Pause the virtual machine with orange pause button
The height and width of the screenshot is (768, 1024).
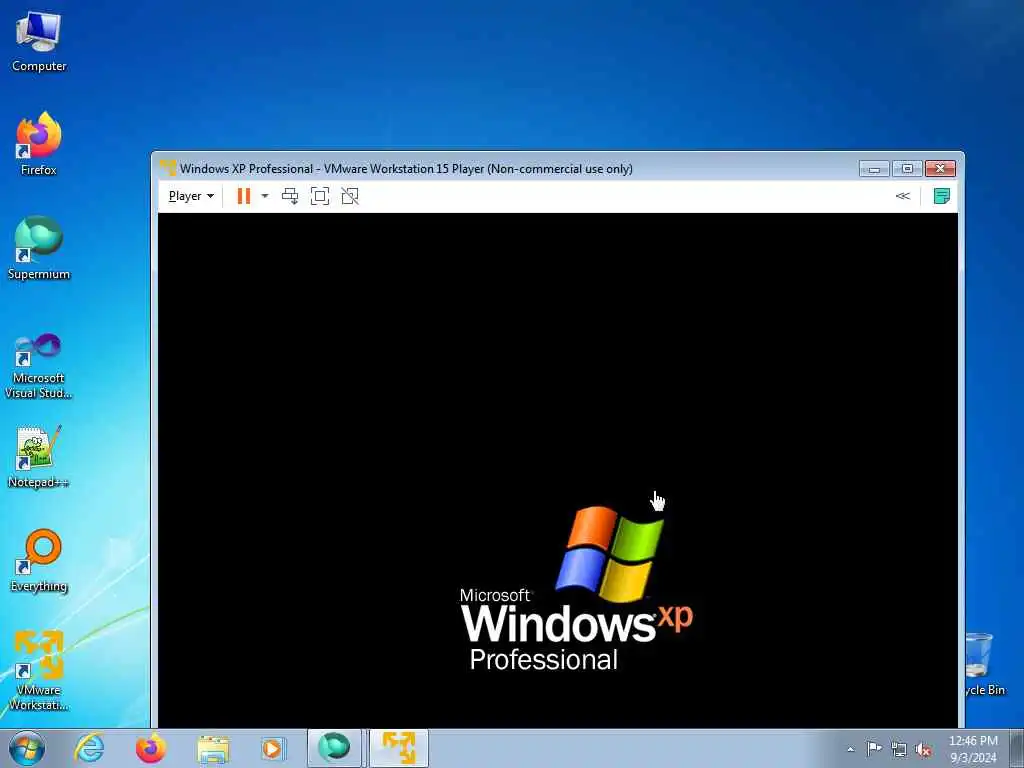(244, 196)
